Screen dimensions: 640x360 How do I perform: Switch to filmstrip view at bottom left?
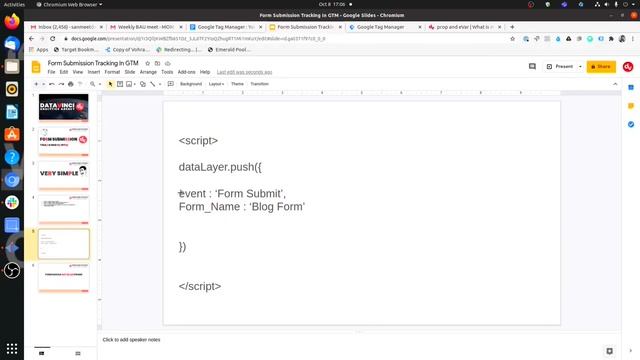(42, 353)
